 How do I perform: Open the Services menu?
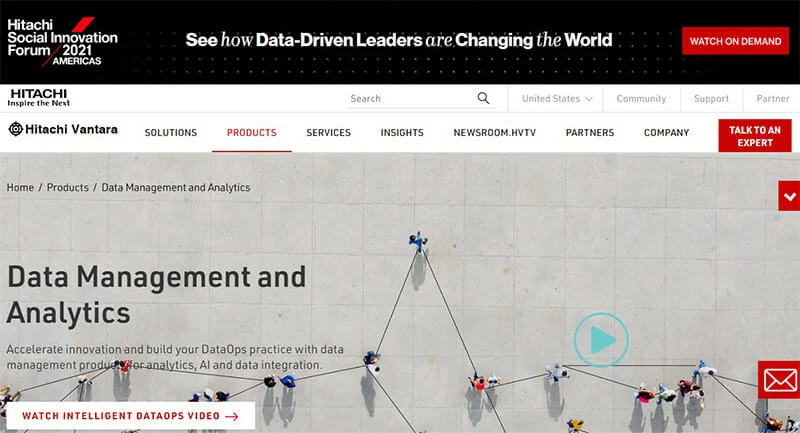click(329, 133)
